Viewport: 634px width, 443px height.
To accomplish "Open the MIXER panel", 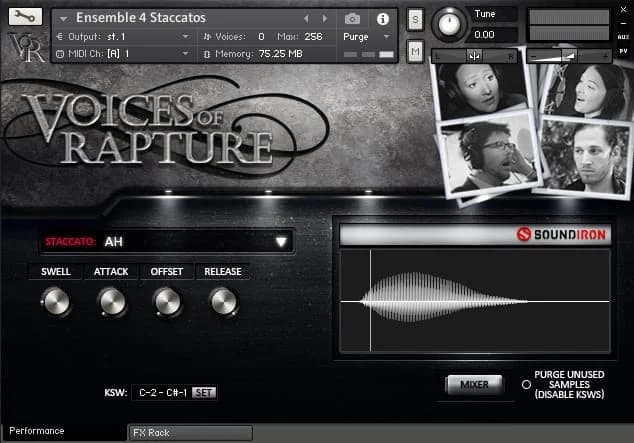I will point(474,384).
